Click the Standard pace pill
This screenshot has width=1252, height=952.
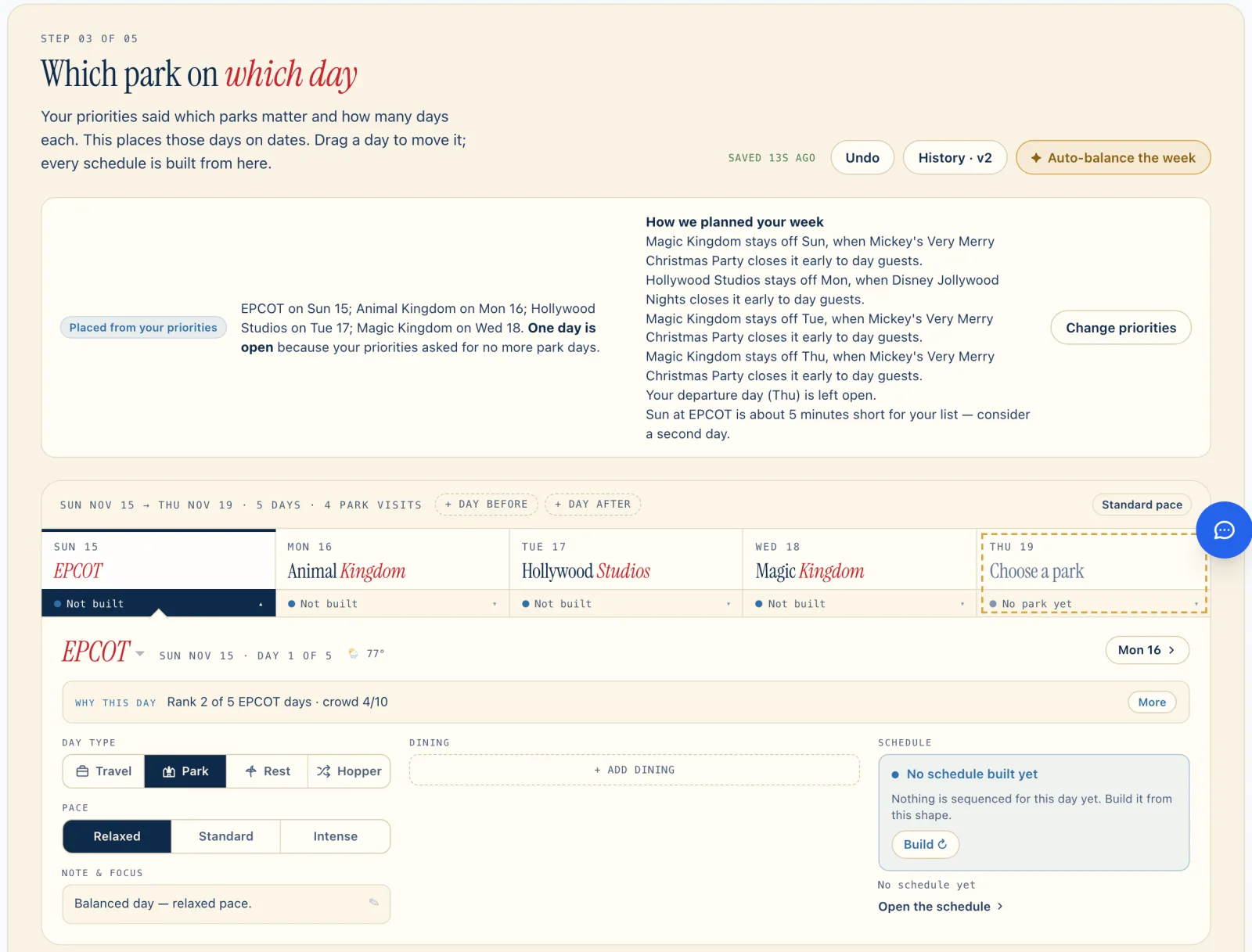(x=1142, y=505)
